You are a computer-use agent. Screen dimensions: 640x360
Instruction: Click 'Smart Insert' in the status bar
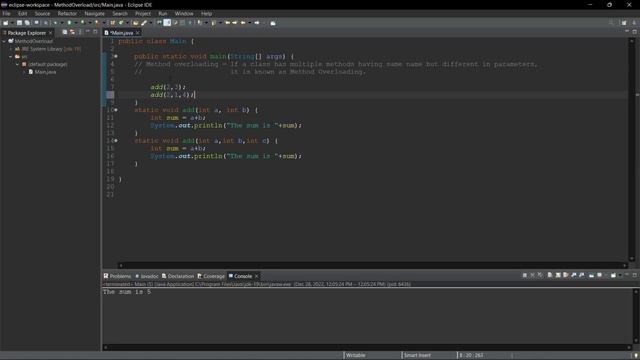417,355
